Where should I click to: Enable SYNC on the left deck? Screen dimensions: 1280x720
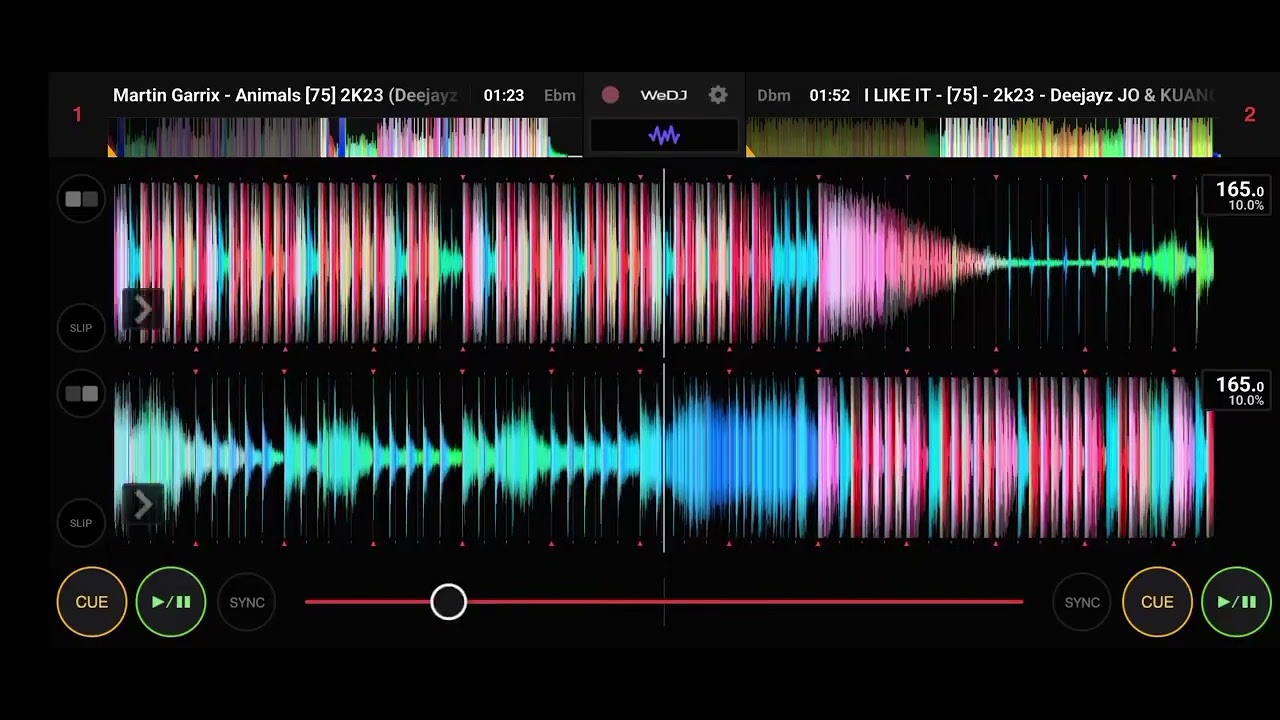coord(247,602)
